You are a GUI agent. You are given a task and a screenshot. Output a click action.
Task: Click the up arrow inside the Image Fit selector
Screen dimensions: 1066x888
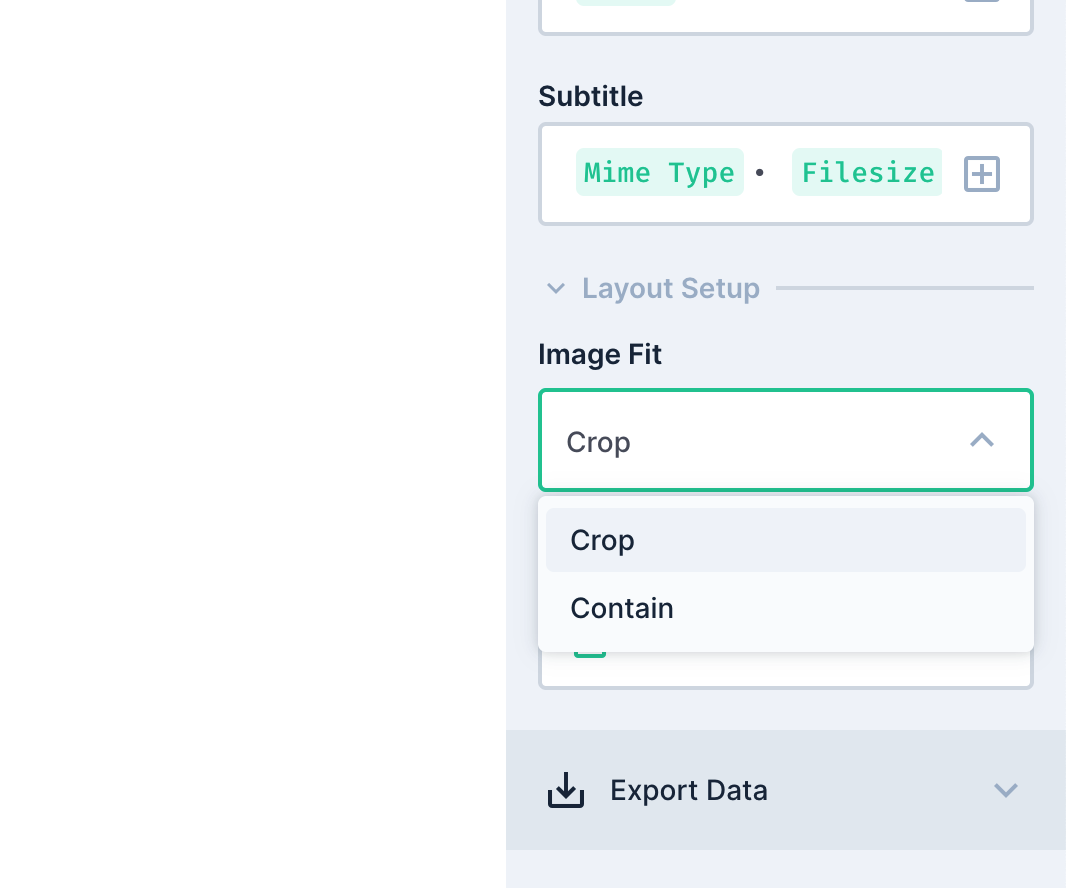tap(981, 440)
